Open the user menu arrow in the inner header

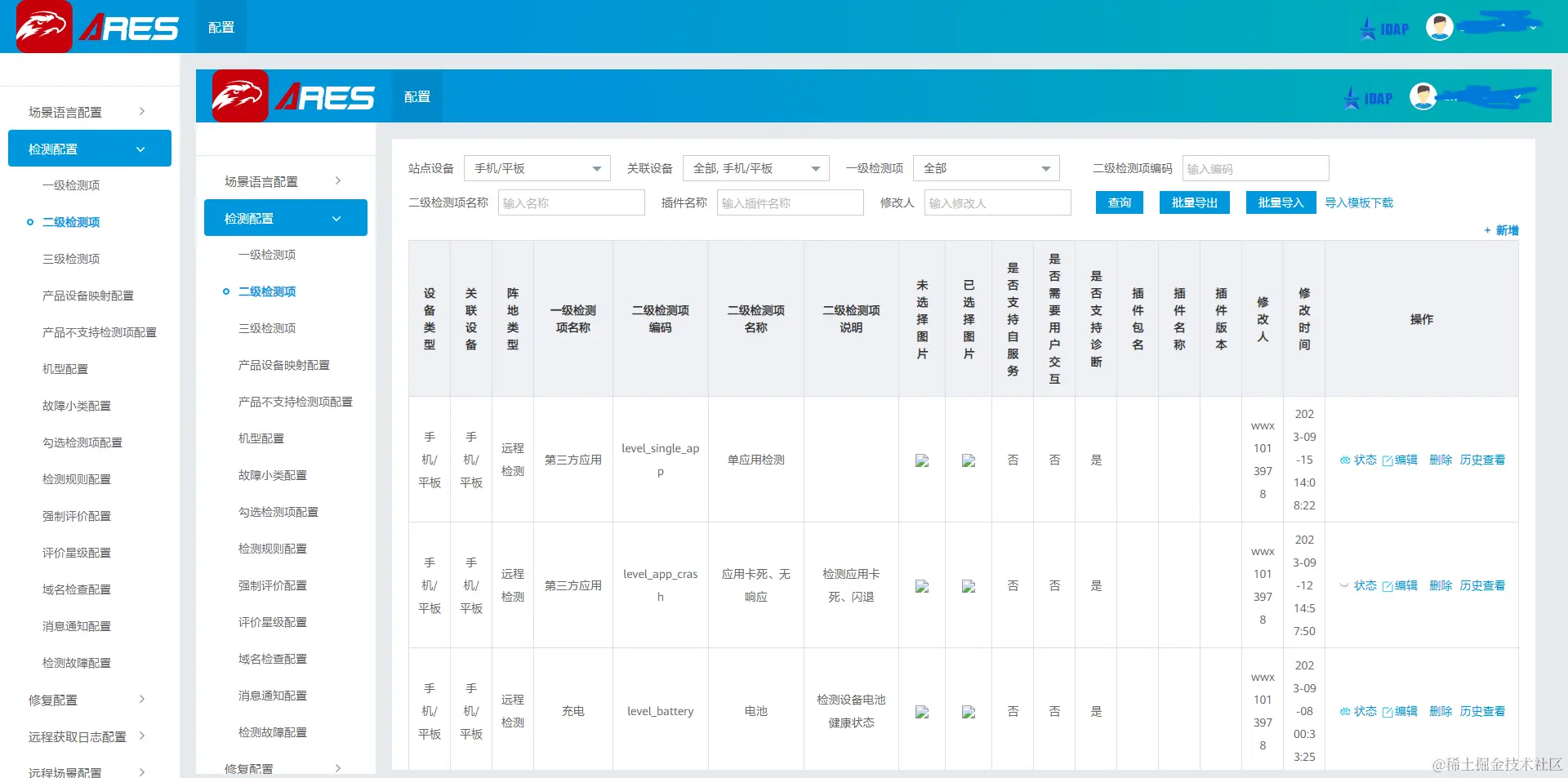click(x=1517, y=97)
